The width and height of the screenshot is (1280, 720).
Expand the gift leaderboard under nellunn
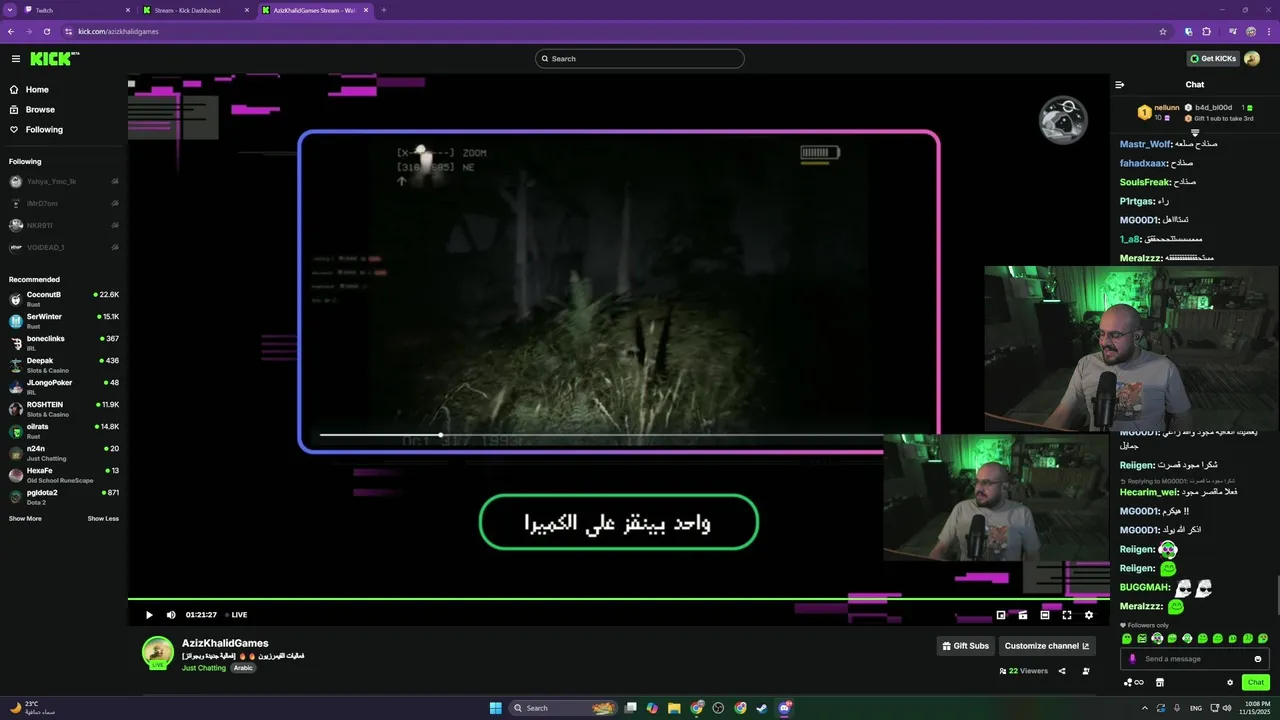[1195, 132]
